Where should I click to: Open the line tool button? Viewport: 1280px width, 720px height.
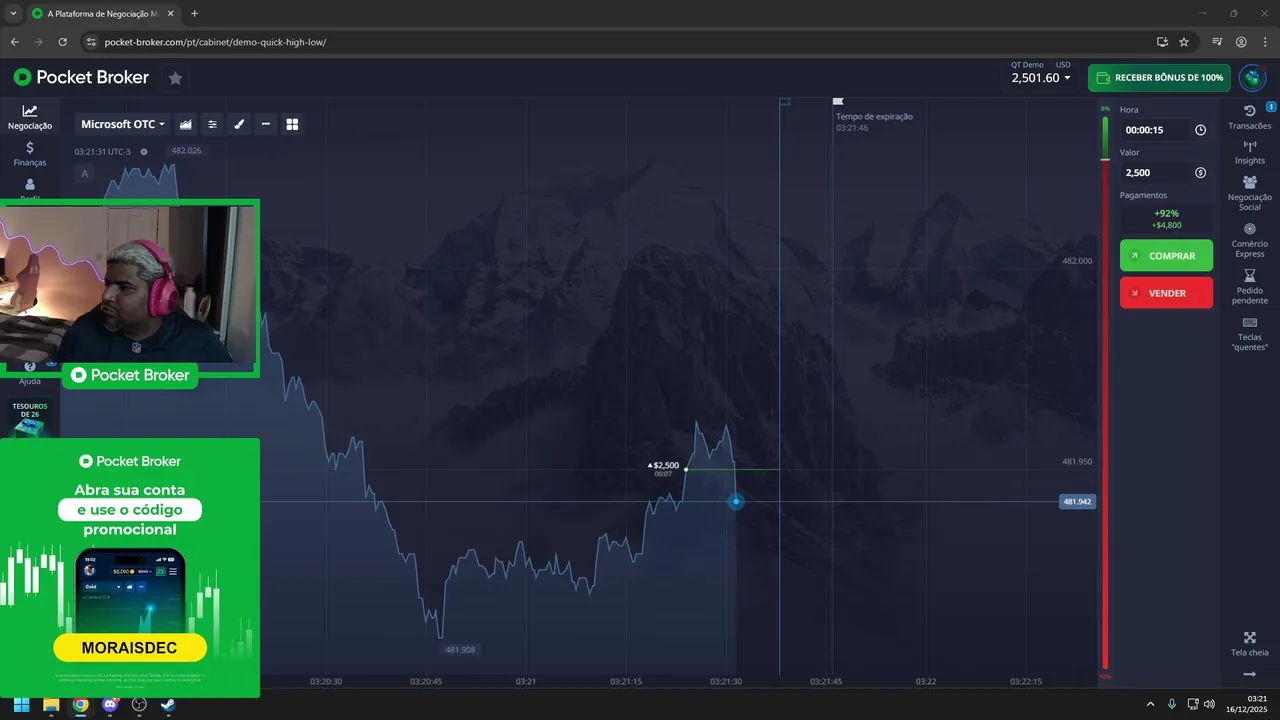266,124
